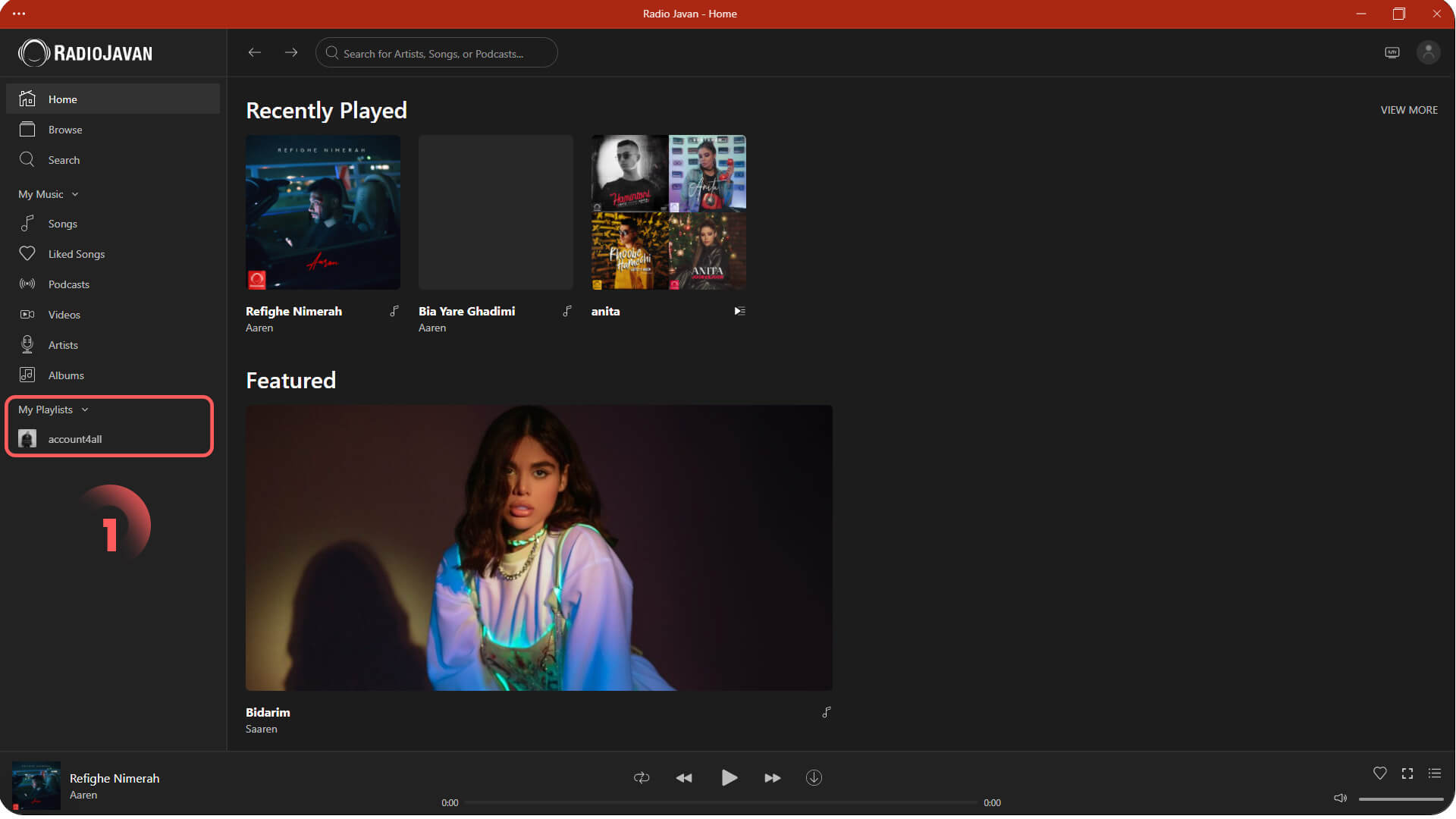Skip to previous track
Image resolution: width=1456 pixels, height=819 pixels.
point(684,778)
